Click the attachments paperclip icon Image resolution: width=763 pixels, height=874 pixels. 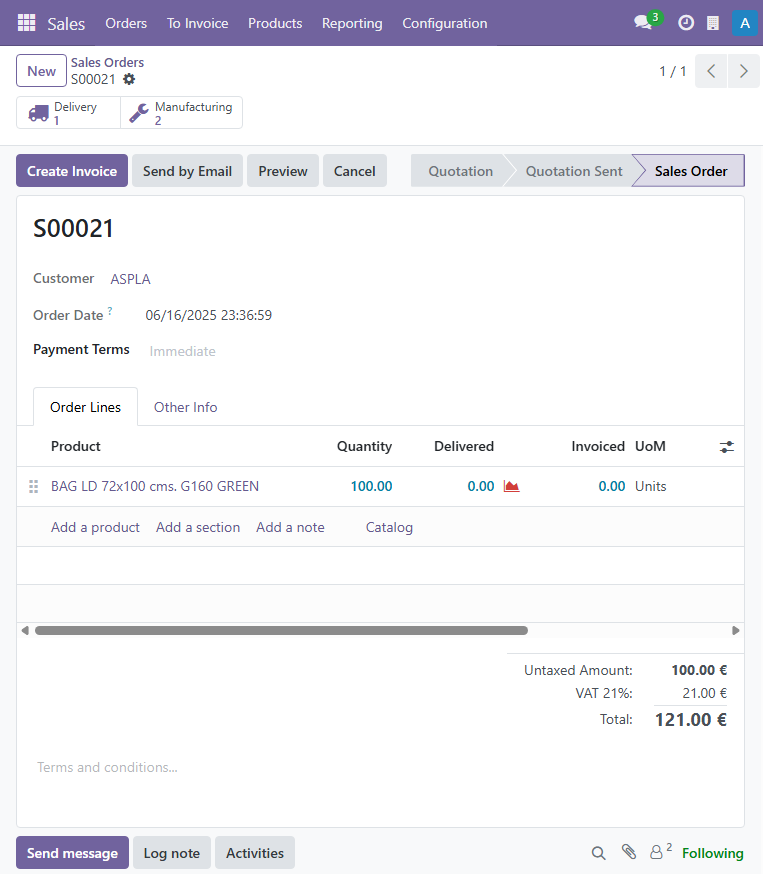coord(629,852)
